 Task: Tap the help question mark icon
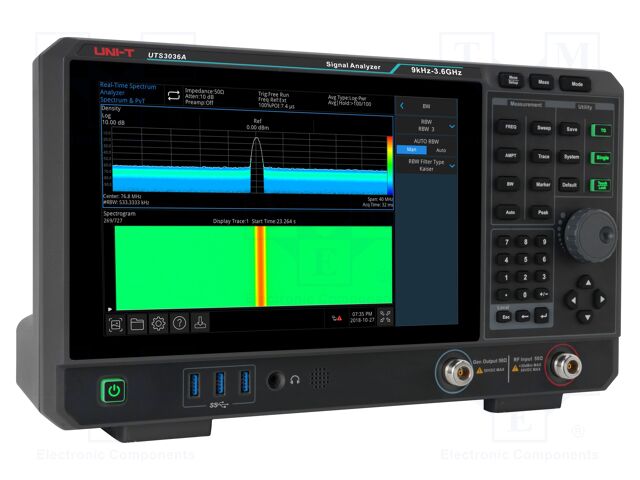179,322
